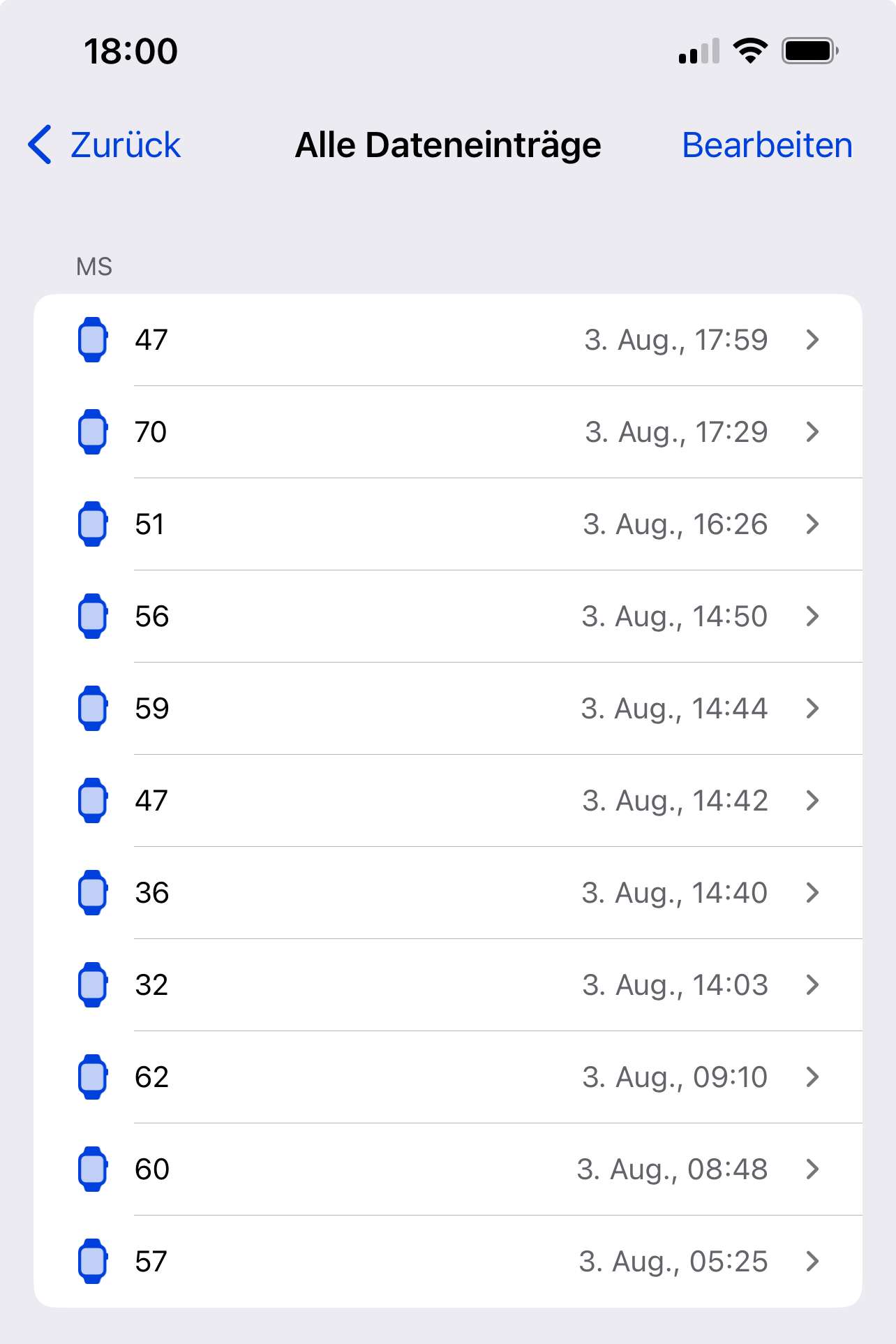This screenshot has width=896, height=1344.
Task: Tap the watch icon for the 14:44 entry
Action: [92, 708]
